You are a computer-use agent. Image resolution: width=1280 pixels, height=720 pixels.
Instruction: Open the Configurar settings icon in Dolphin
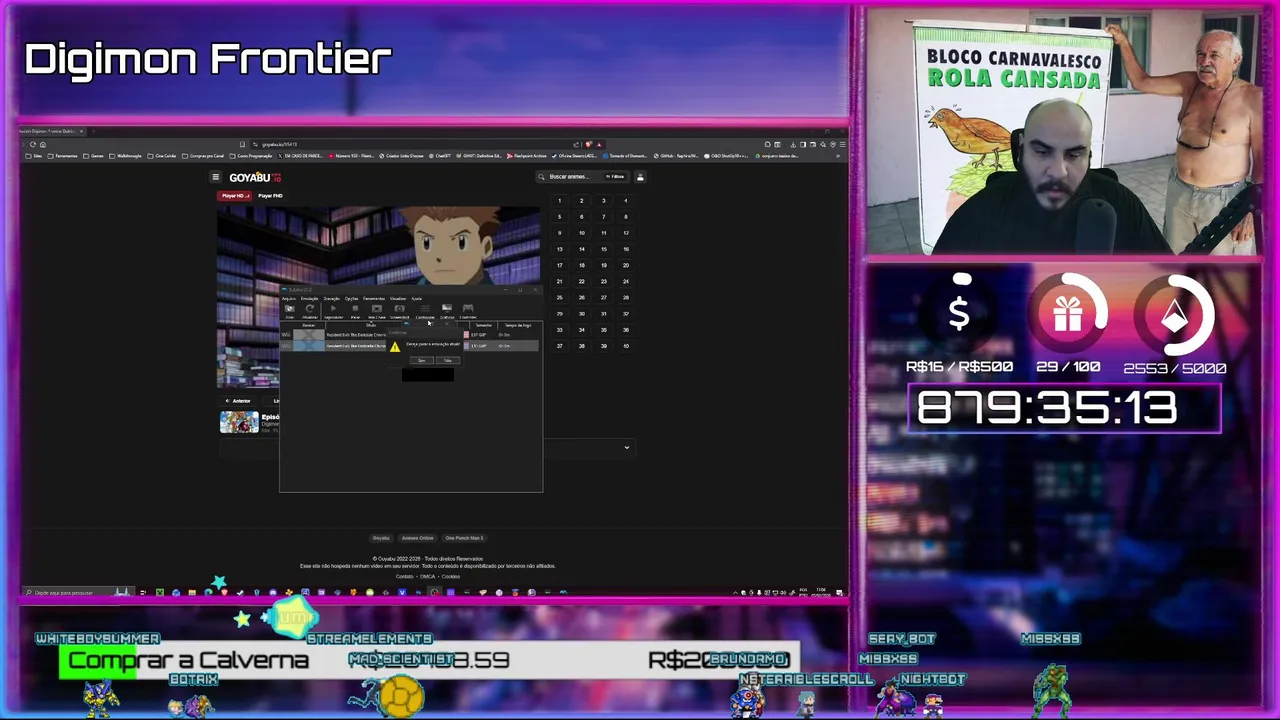pyautogui.click(x=425, y=311)
